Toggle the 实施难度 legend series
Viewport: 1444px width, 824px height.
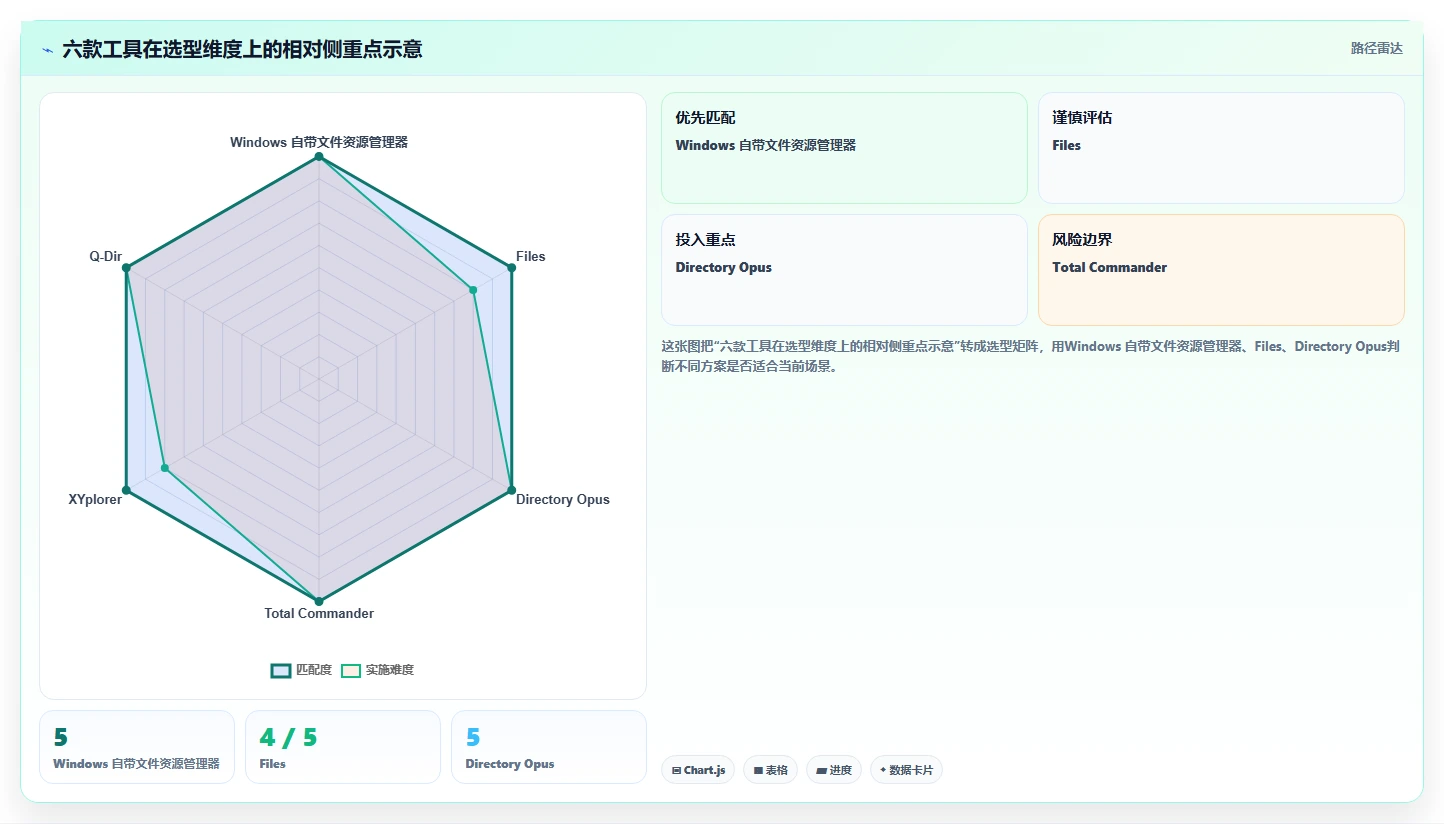pyautogui.click(x=377, y=670)
